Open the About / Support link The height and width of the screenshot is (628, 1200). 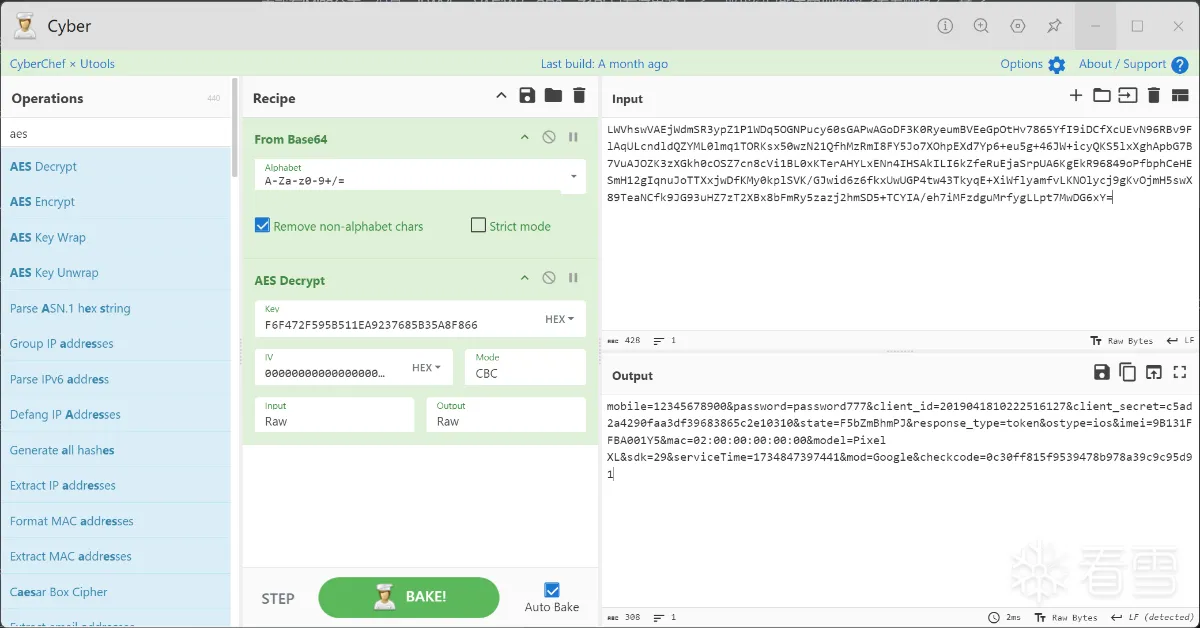[x=1122, y=64]
